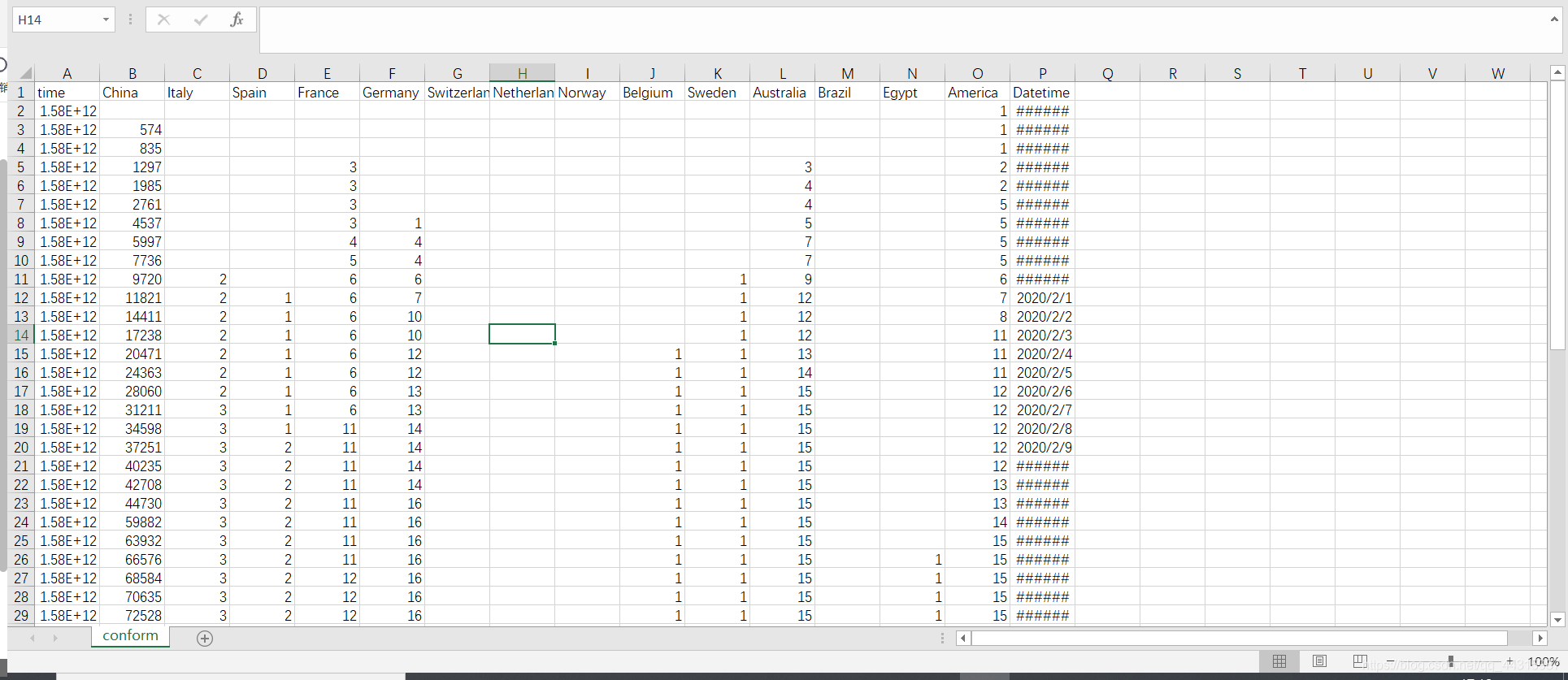The height and width of the screenshot is (680, 1568).
Task: Select column H header
Action: (522, 73)
